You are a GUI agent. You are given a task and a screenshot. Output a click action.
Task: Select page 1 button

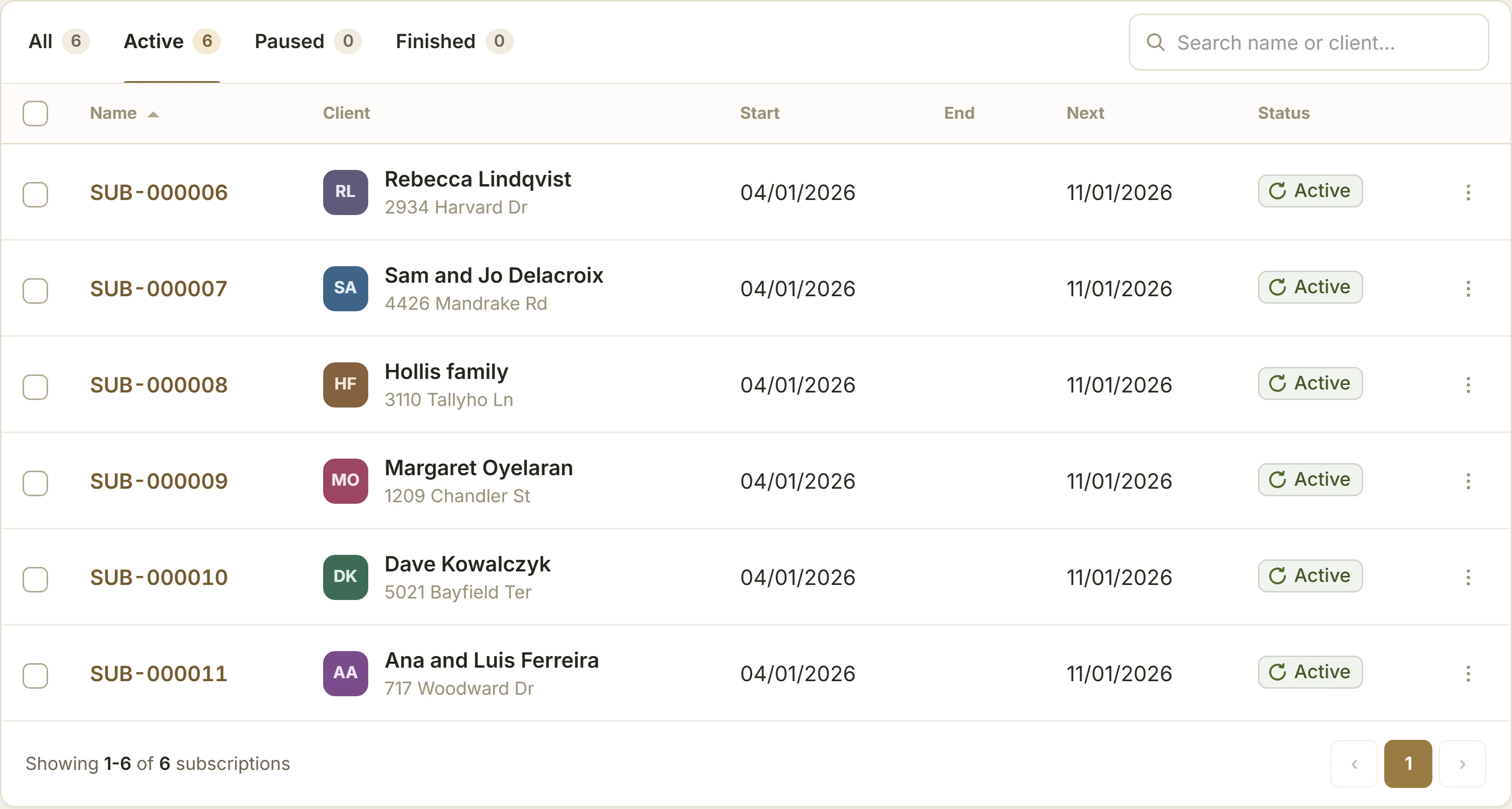pos(1407,764)
